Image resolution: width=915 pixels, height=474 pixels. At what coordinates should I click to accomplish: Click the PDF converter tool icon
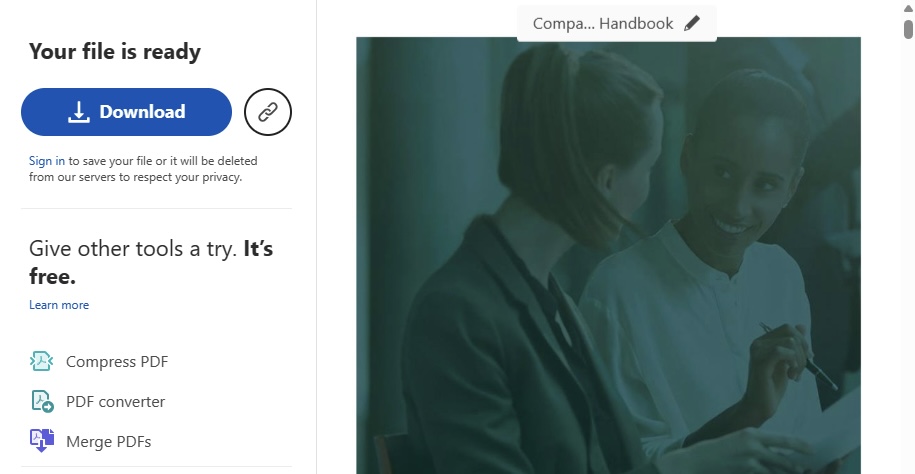42,401
